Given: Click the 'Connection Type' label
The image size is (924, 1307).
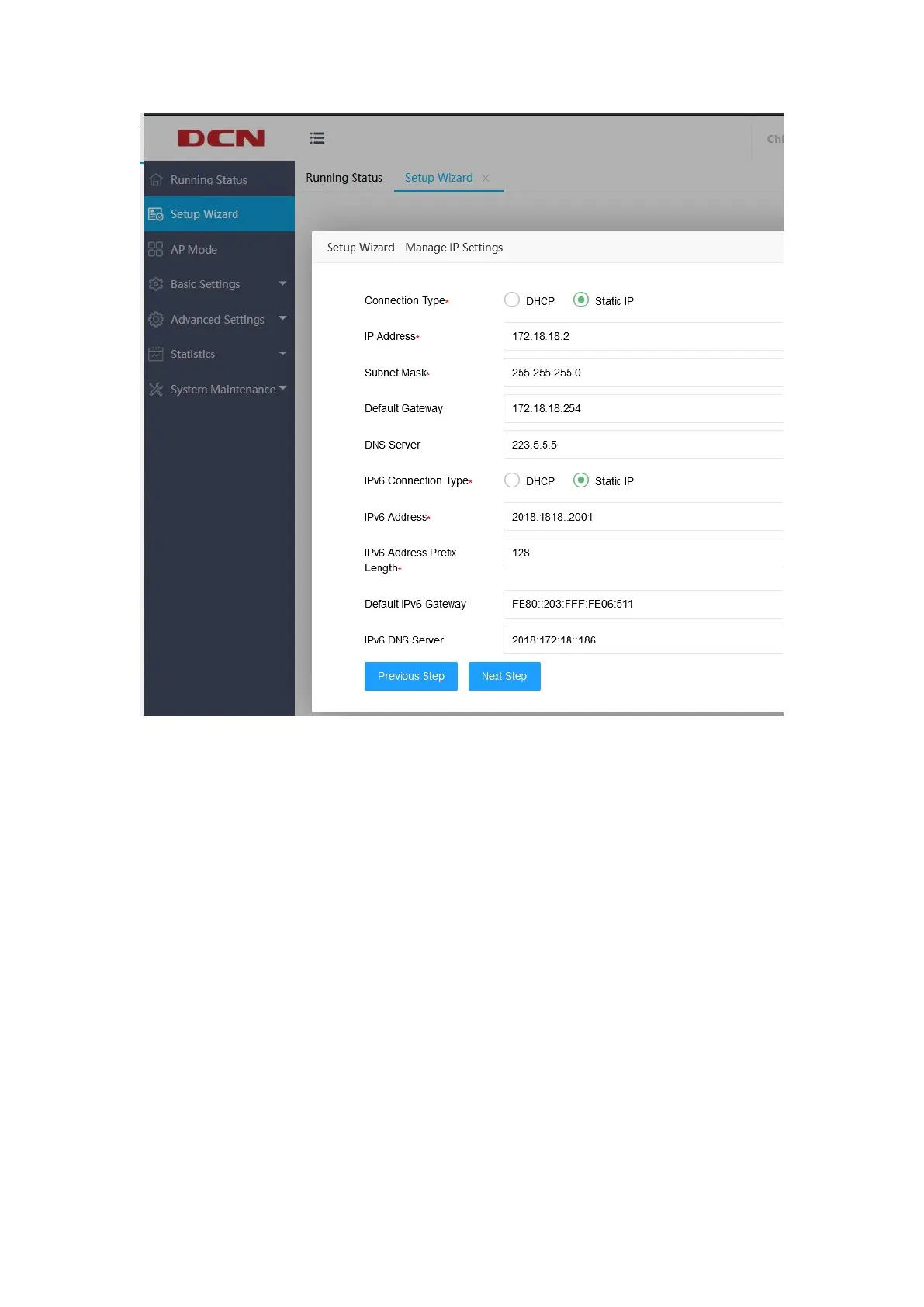Looking at the screenshot, I should point(407,300).
